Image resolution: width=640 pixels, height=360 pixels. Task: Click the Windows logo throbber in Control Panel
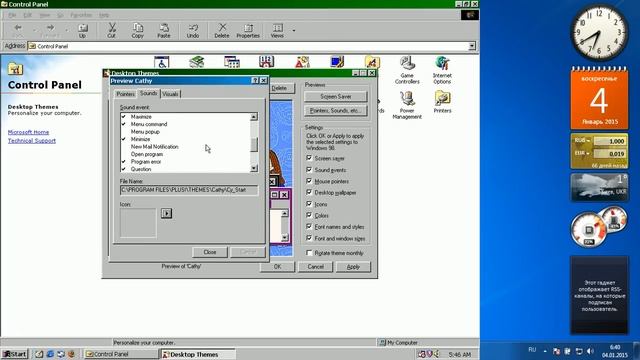[470, 15]
